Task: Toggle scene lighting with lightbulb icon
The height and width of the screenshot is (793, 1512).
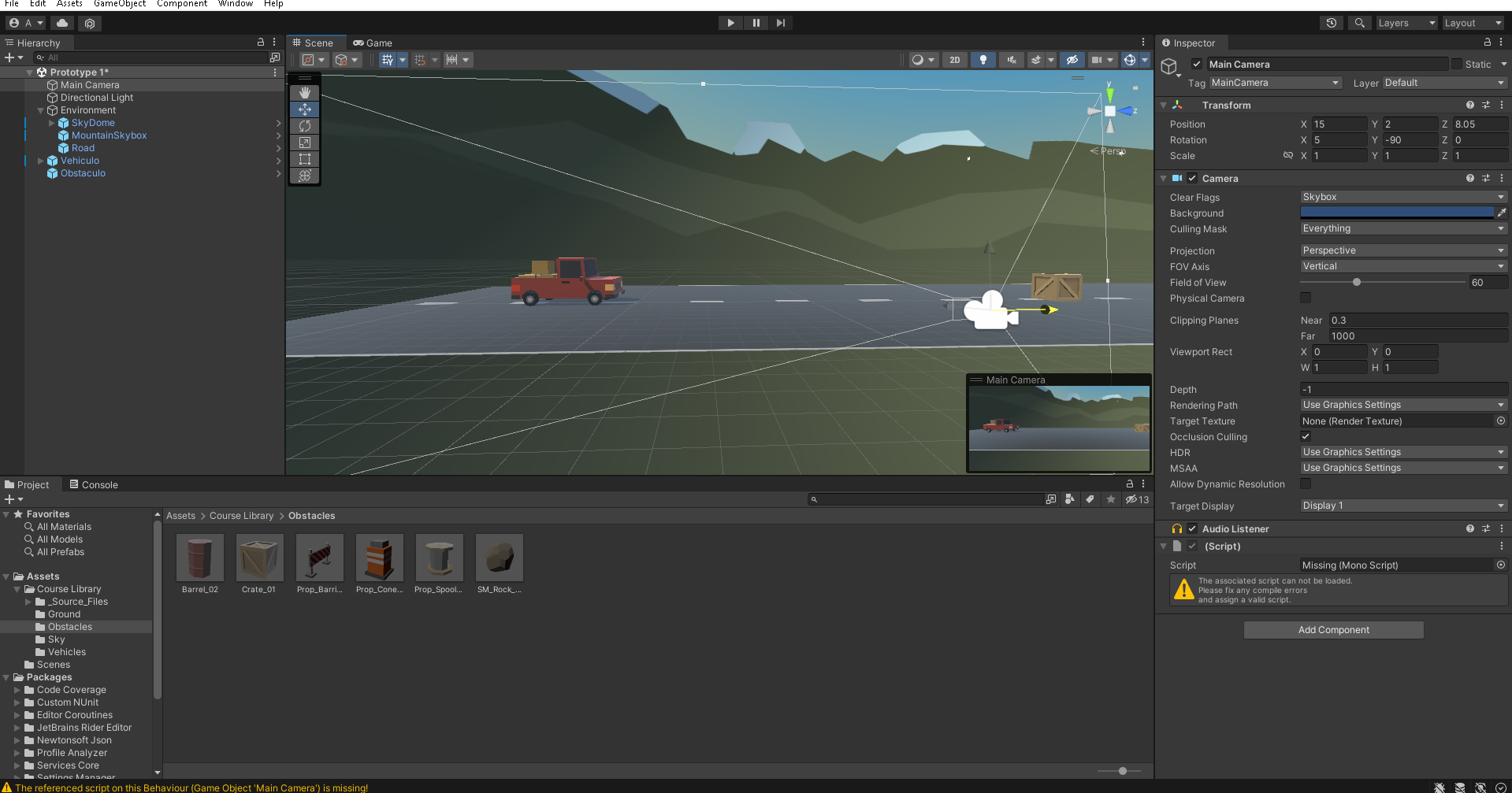Action: tap(983, 60)
